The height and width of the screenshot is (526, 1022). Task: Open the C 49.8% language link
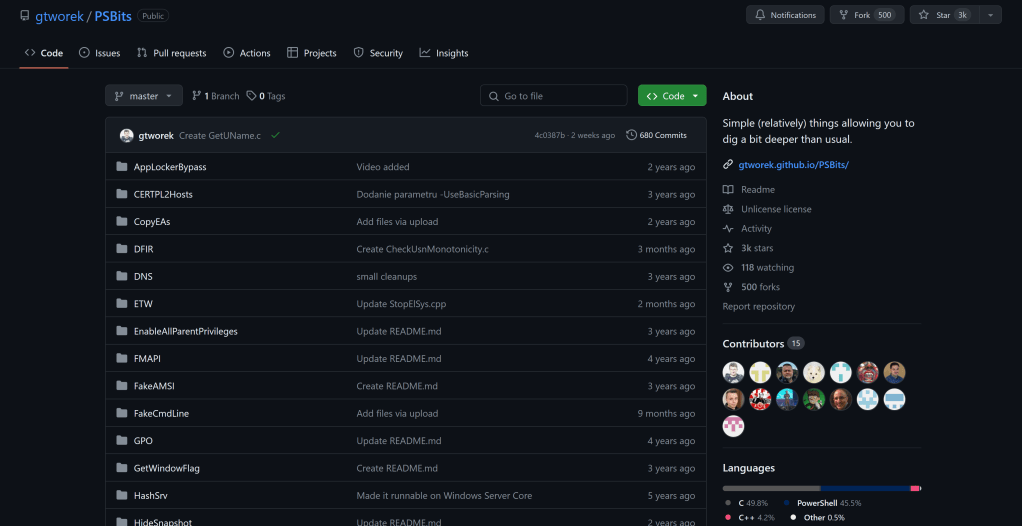(x=747, y=503)
